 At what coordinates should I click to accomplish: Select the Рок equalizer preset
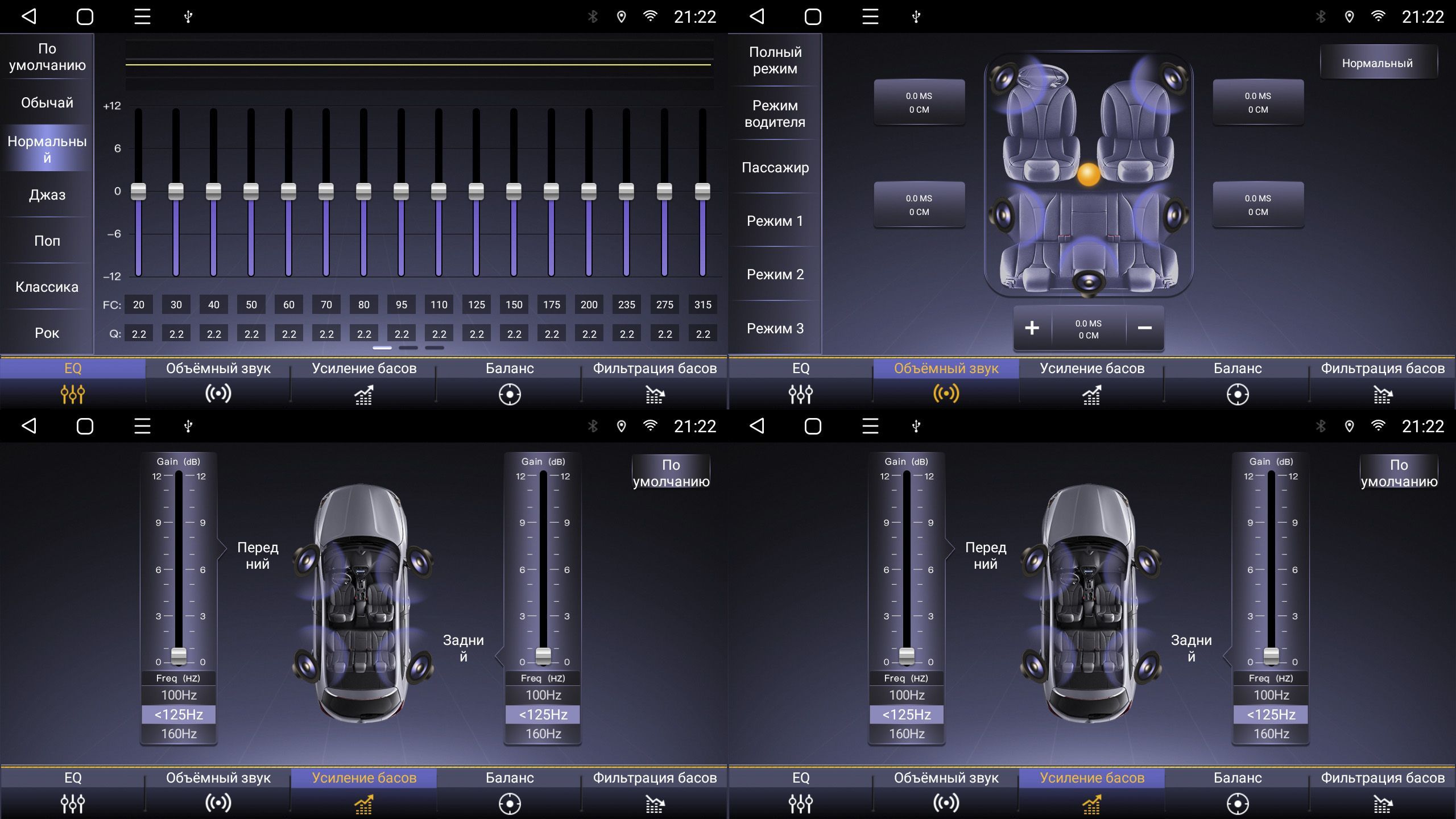tap(47, 333)
